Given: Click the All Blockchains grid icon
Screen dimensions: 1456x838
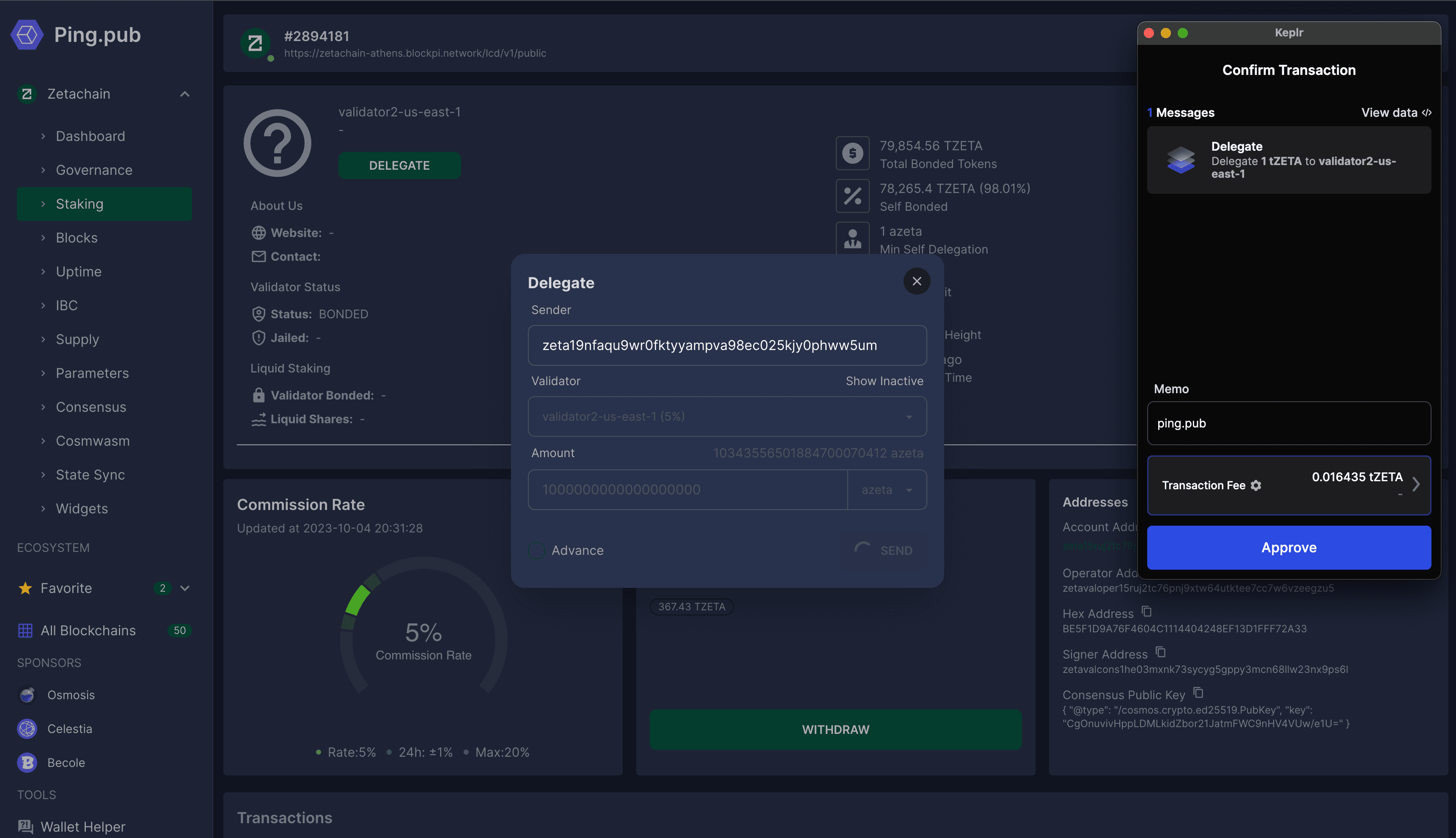Looking at the screenshot, I should point(25,630).
